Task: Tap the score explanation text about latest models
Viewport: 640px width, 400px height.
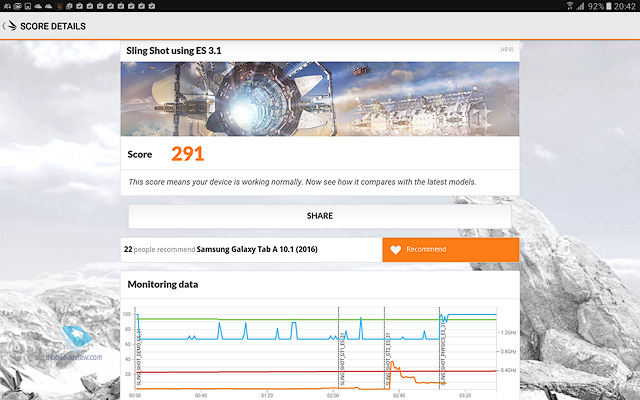Action: coord(302,182)
